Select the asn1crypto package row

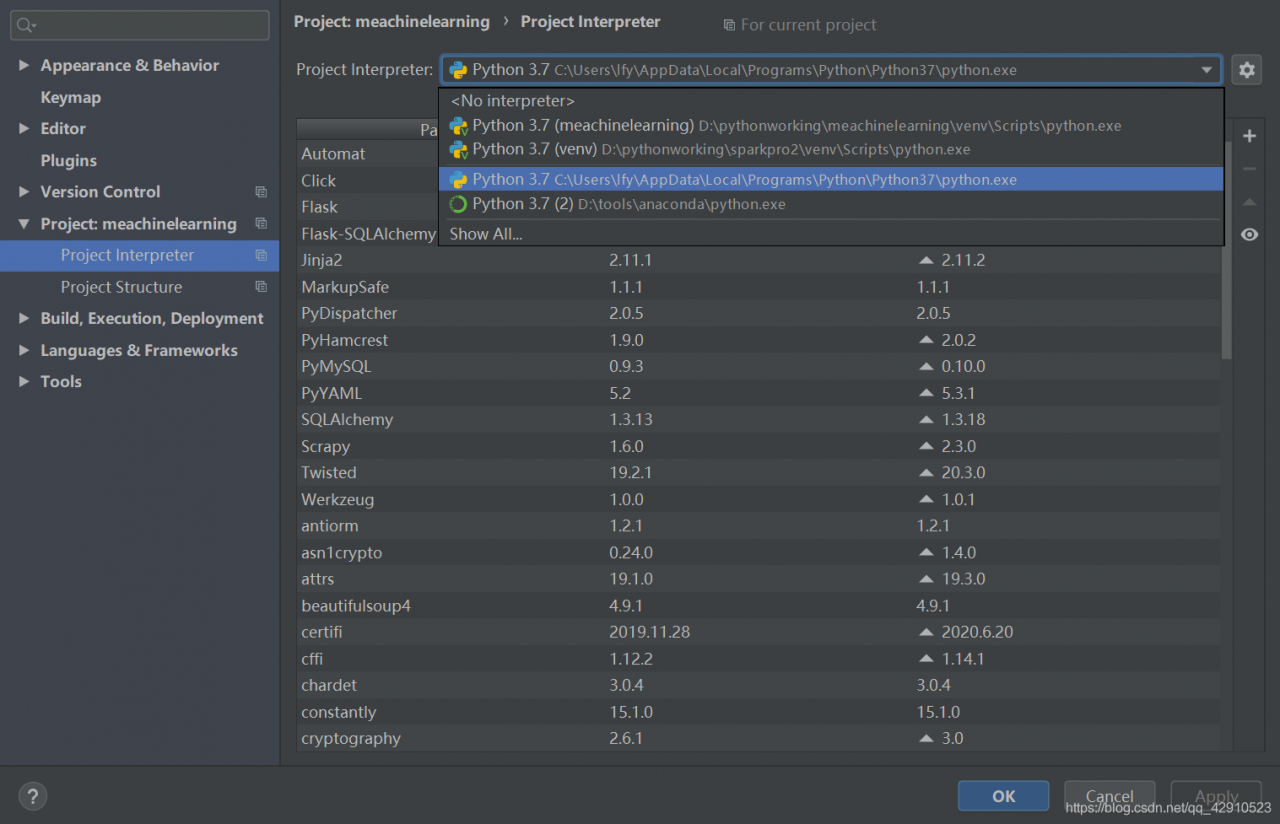point(760,553)
